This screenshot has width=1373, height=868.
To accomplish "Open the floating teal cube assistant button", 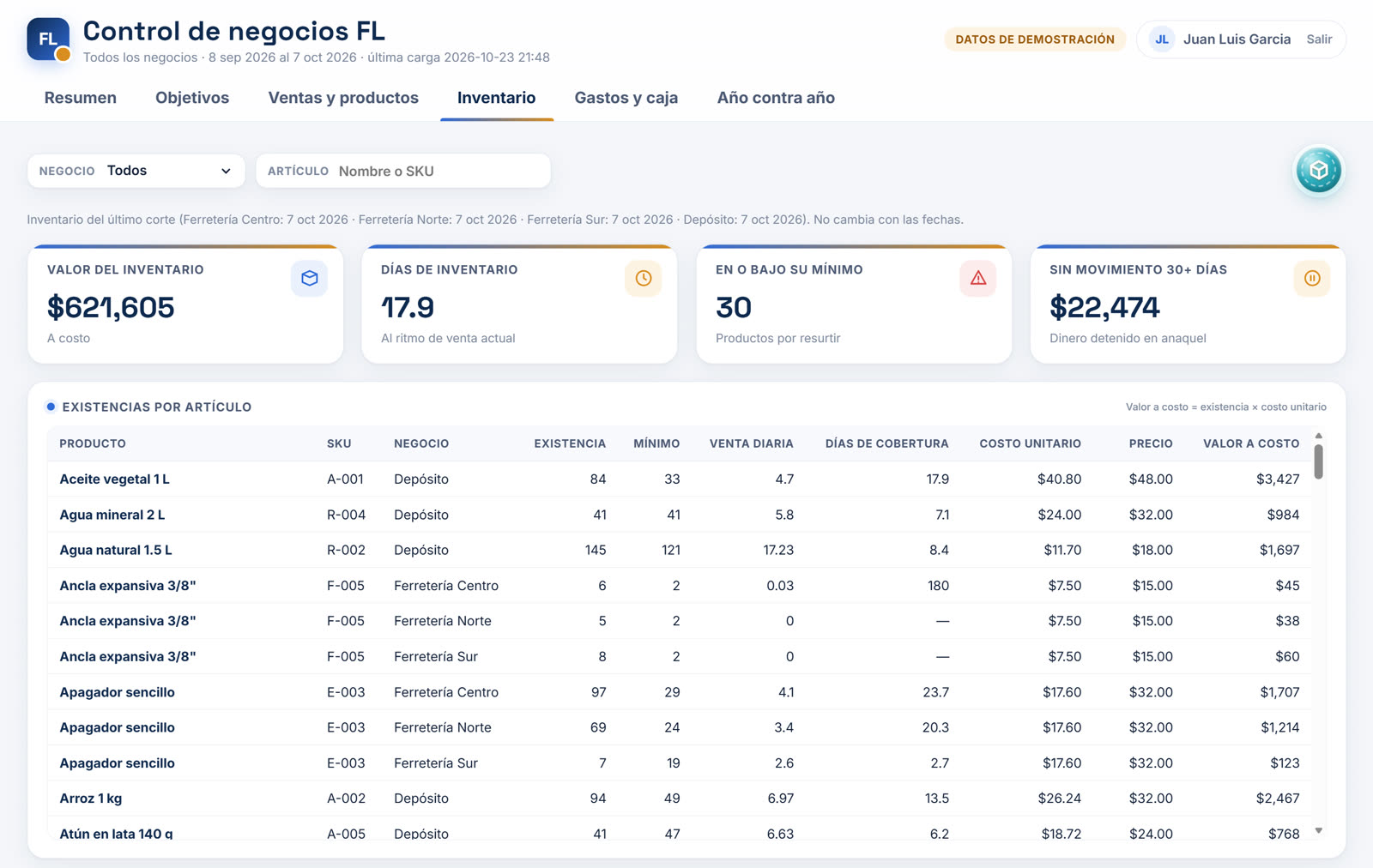I will (x=1318, y=171).
